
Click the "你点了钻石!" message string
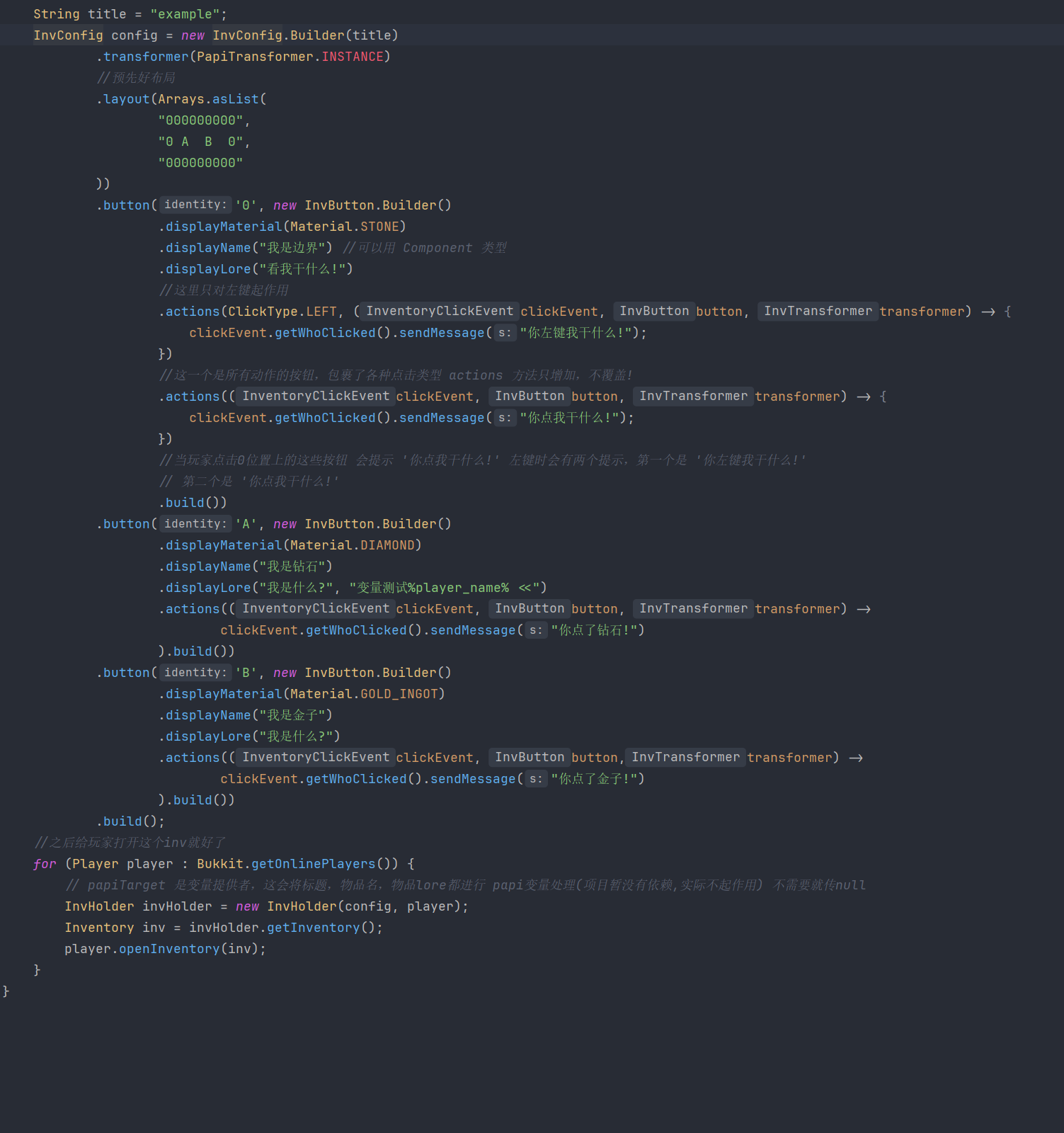pos(597,630)
